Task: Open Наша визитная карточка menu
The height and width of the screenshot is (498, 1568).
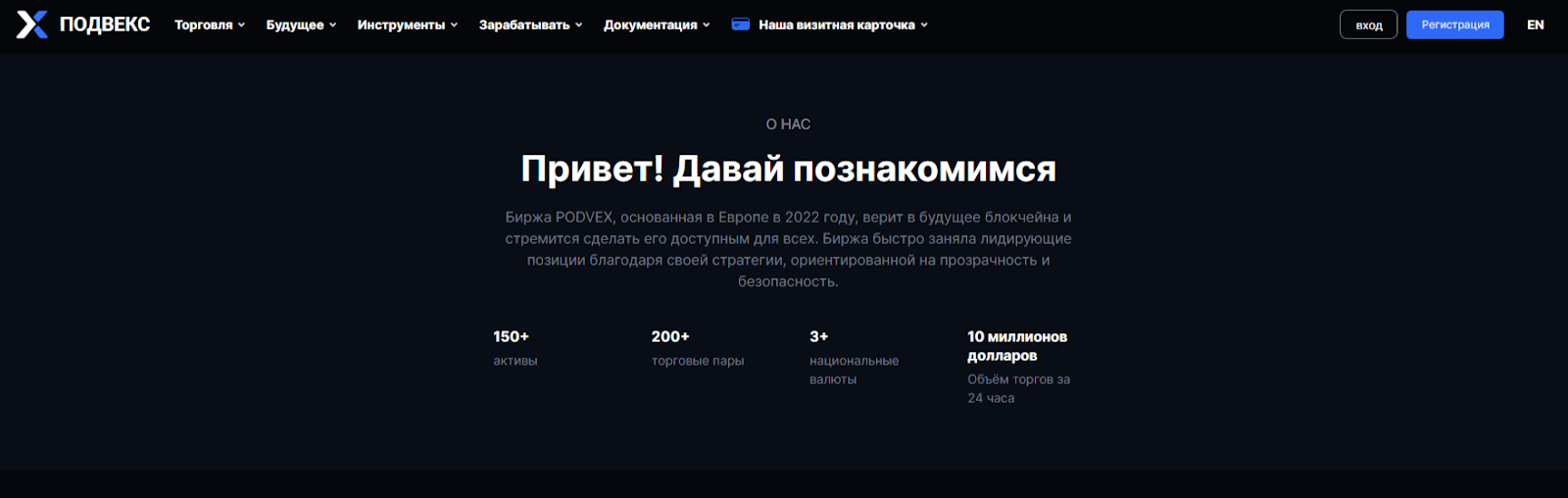Action: (x=836, y=25)
